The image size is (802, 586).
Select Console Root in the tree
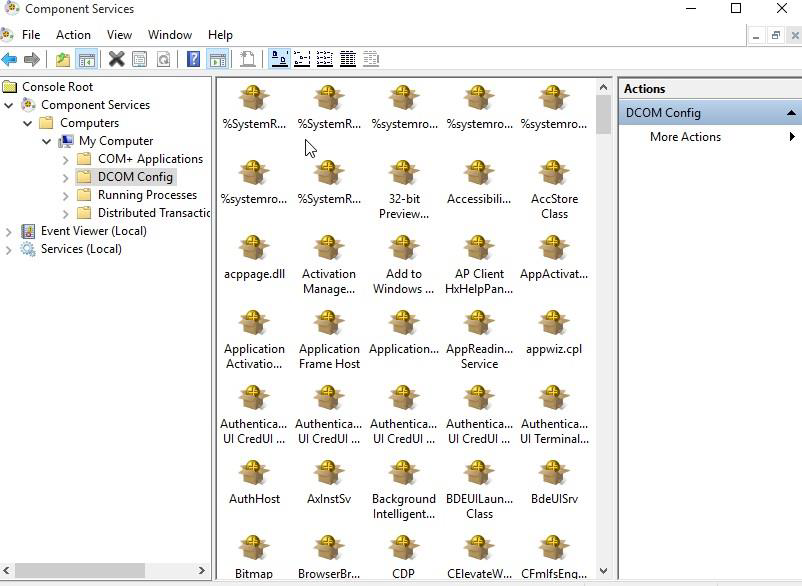tap(57, 87)
